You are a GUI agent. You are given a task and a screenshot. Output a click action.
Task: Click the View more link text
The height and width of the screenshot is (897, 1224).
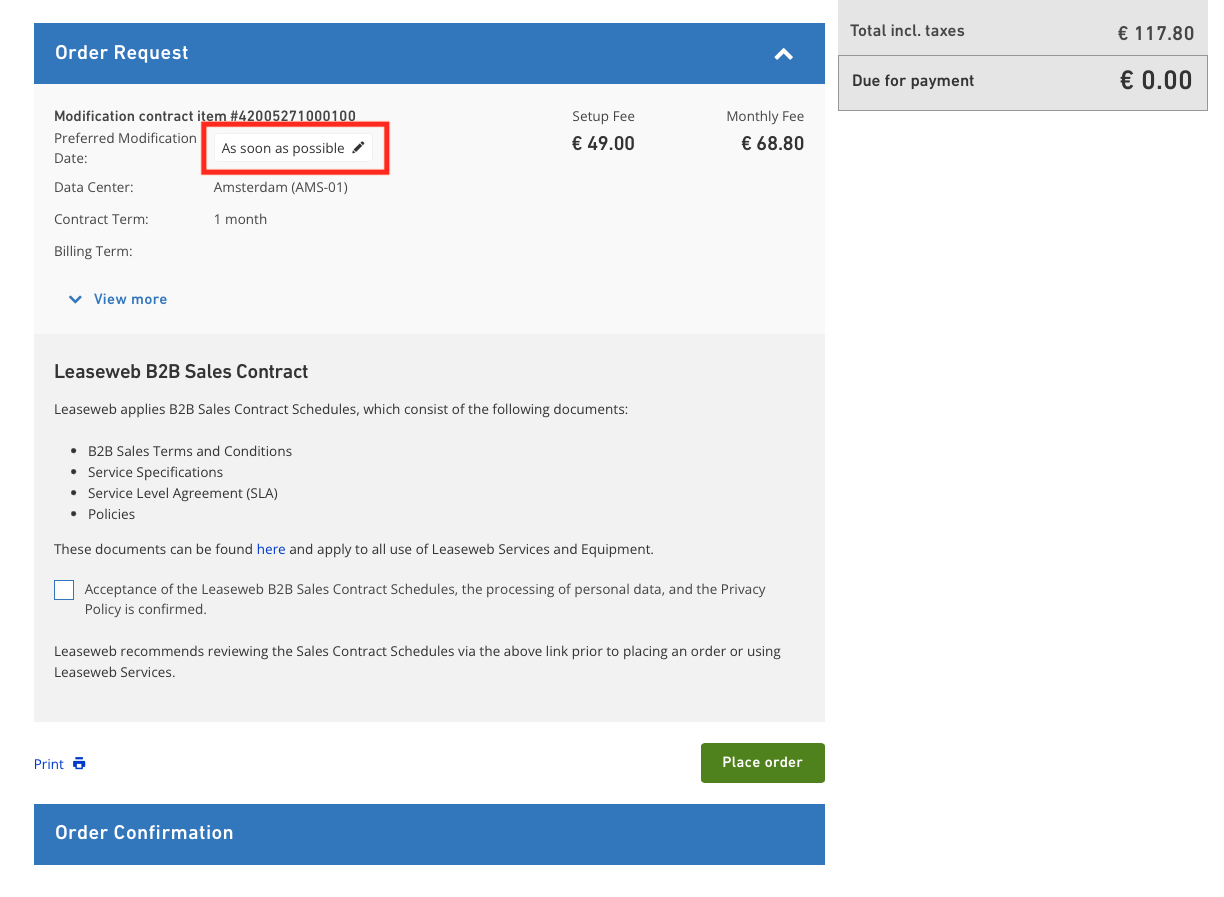(x=130, y=299)
